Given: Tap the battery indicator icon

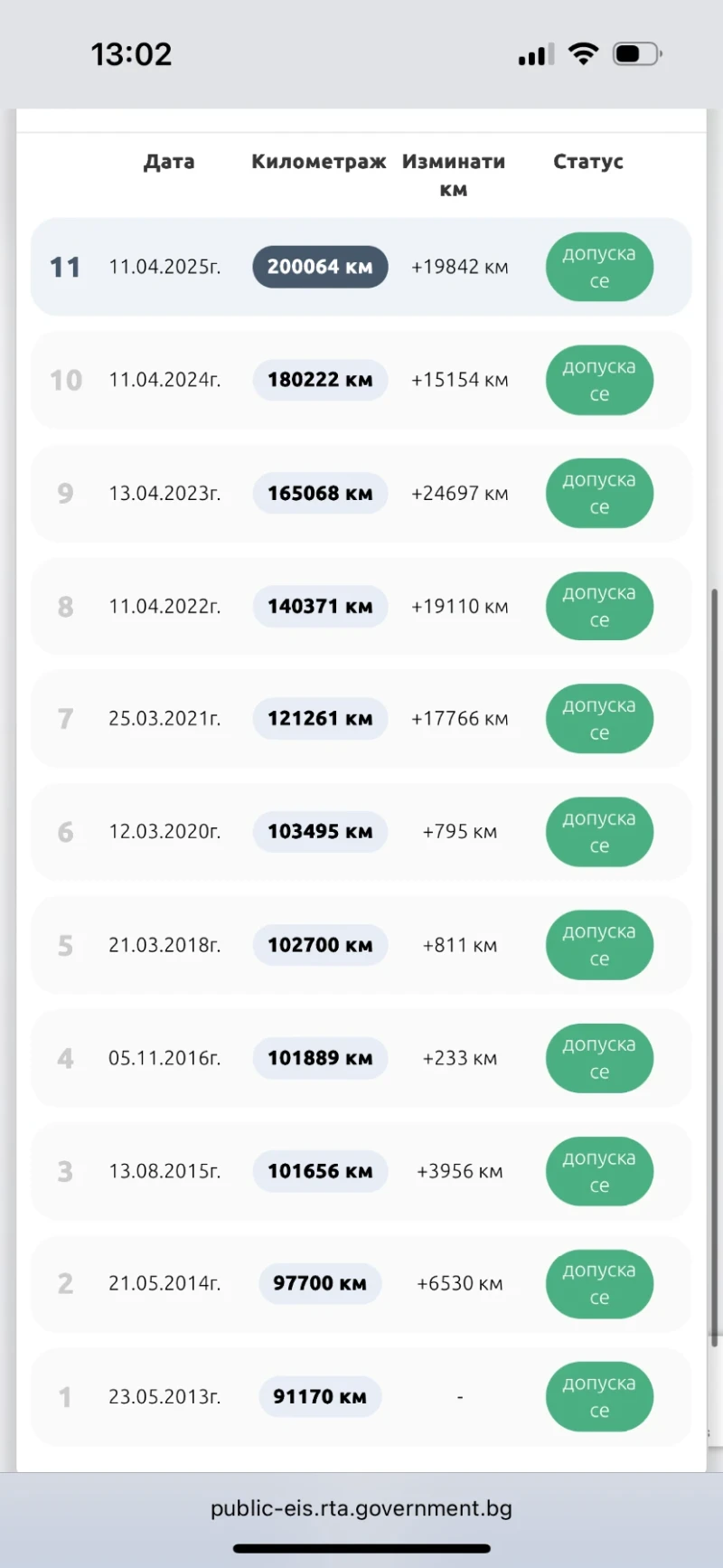Looking at the screenshot, I should click(637, 54).
